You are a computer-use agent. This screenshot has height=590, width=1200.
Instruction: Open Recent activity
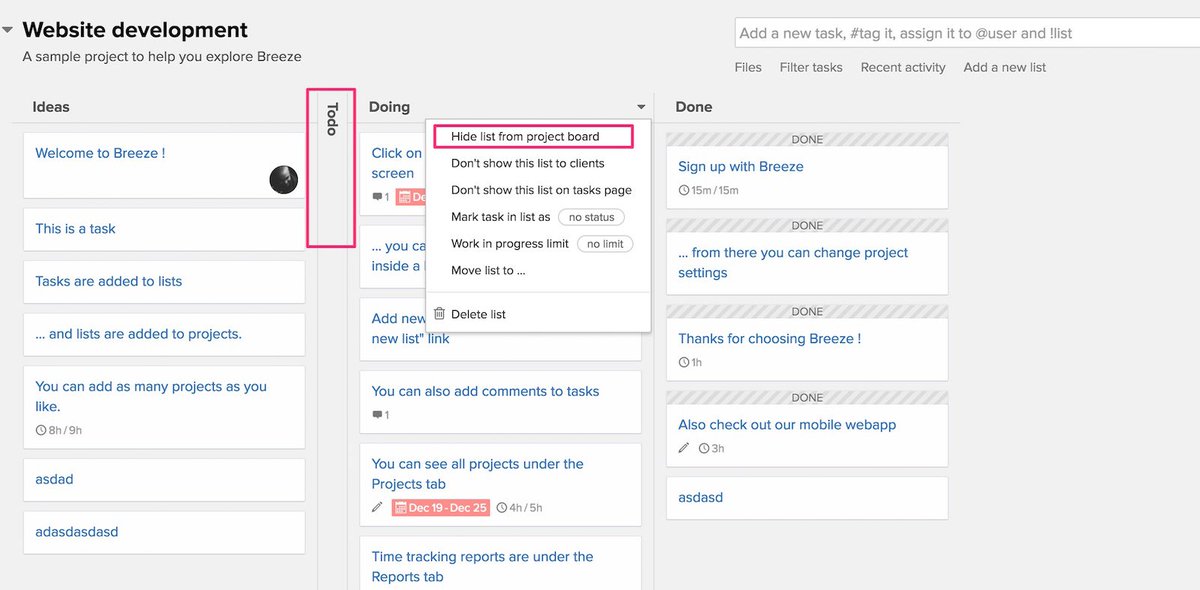click(x=903, y=67)
